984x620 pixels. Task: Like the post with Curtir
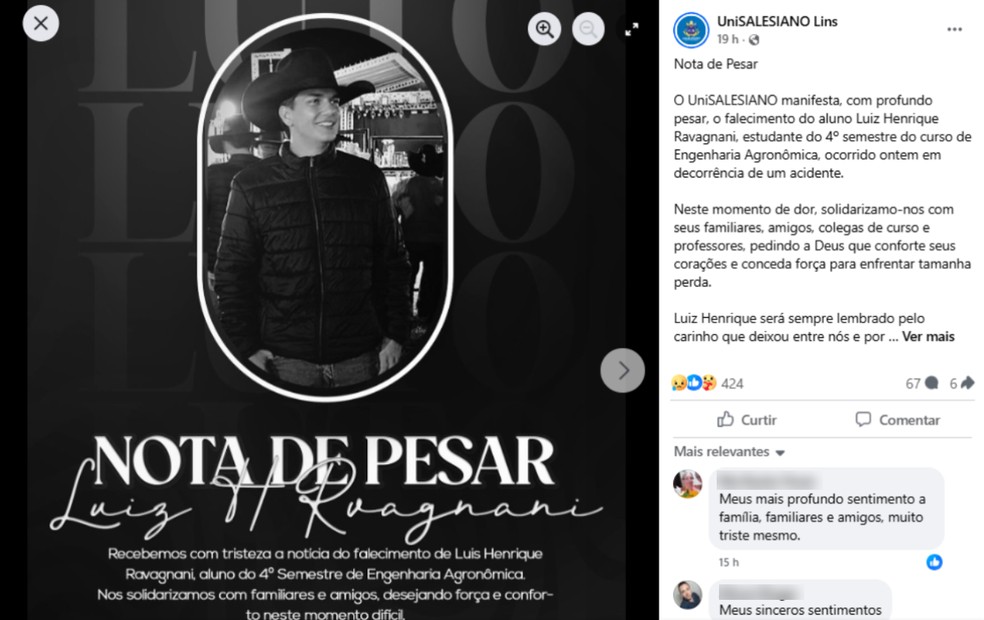[x=747, y=420]
